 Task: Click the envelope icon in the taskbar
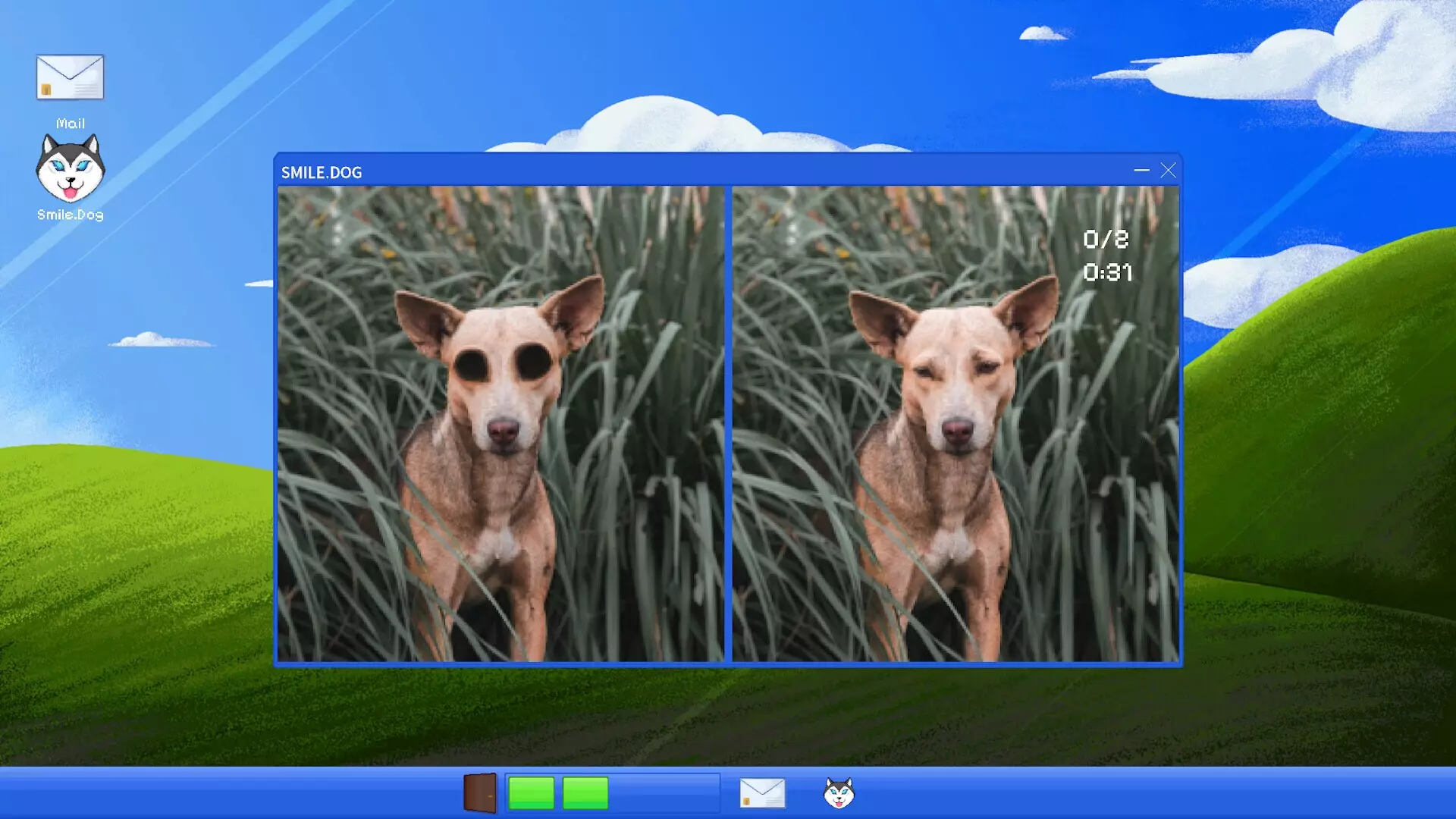point(762,793)
